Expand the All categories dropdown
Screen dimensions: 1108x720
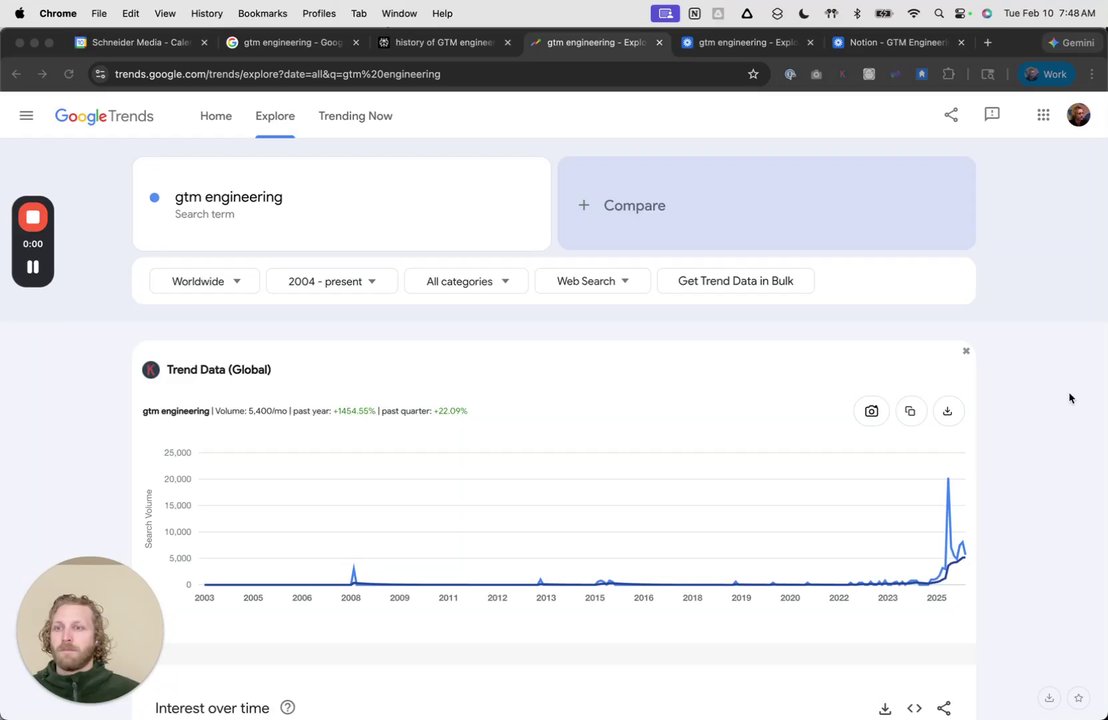click(x=467, y=281)
